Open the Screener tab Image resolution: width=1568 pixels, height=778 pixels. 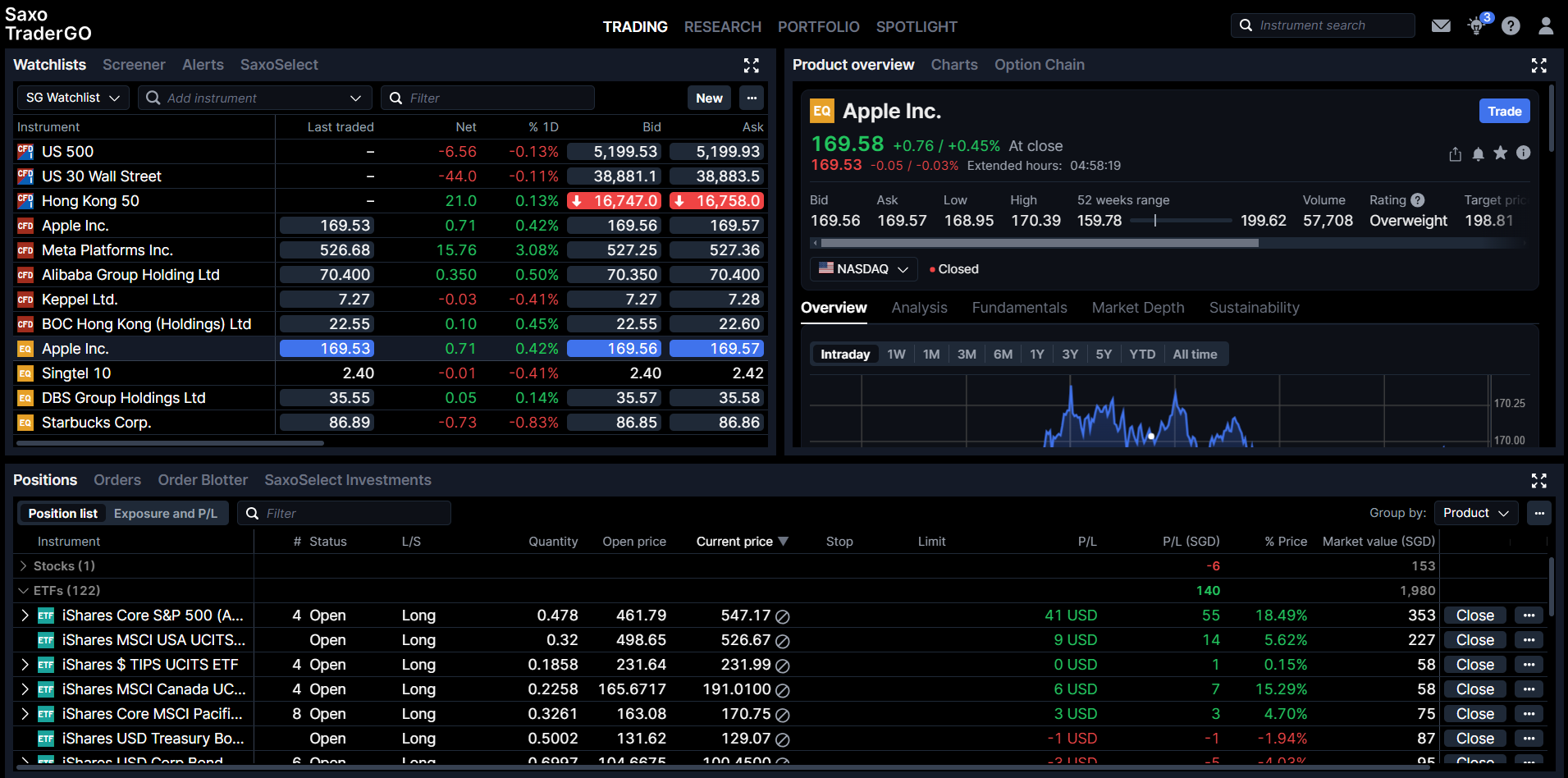pos(134,65)
